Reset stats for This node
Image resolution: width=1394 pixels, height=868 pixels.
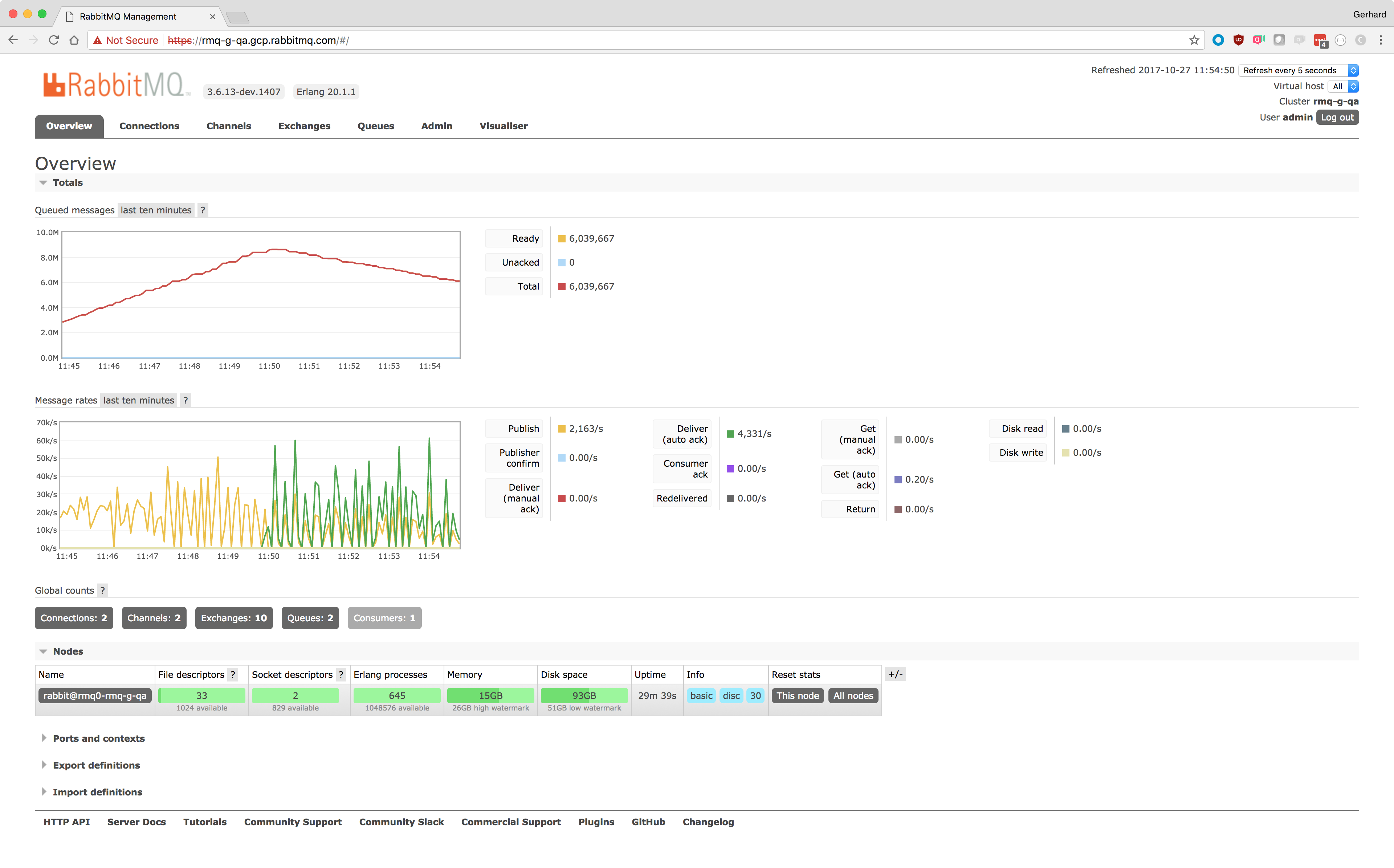click(798, 696)
